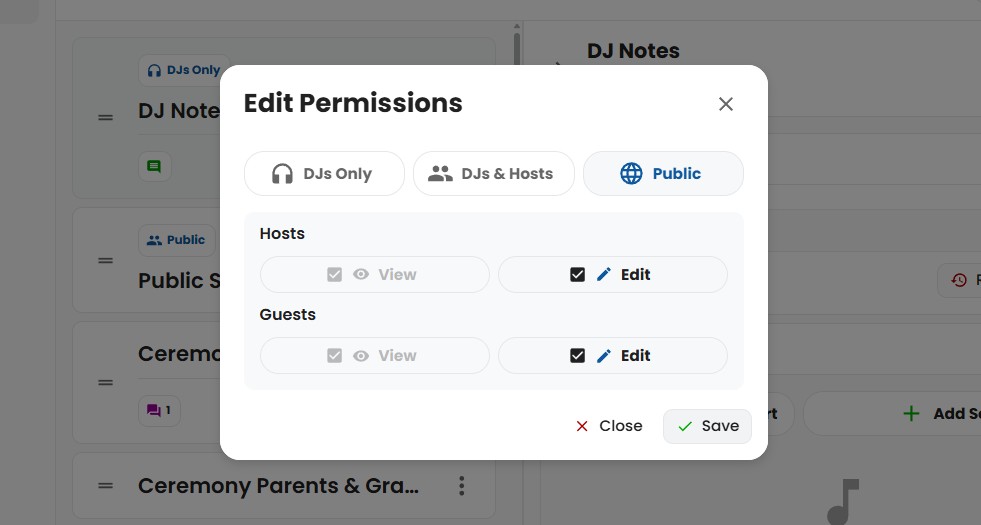The image size is (981, 525).
Task: Click the people icon on DJs & Hosts option
Action: click(x=440, y=173)
